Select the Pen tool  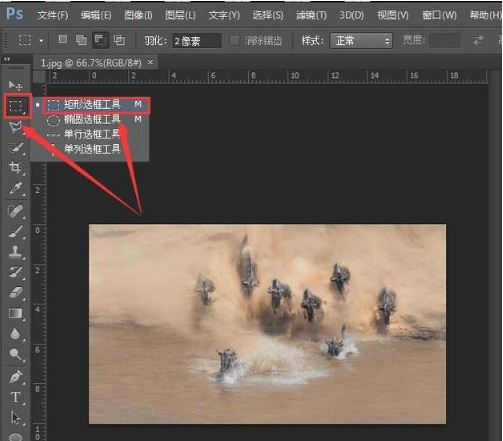coord(15,377)
